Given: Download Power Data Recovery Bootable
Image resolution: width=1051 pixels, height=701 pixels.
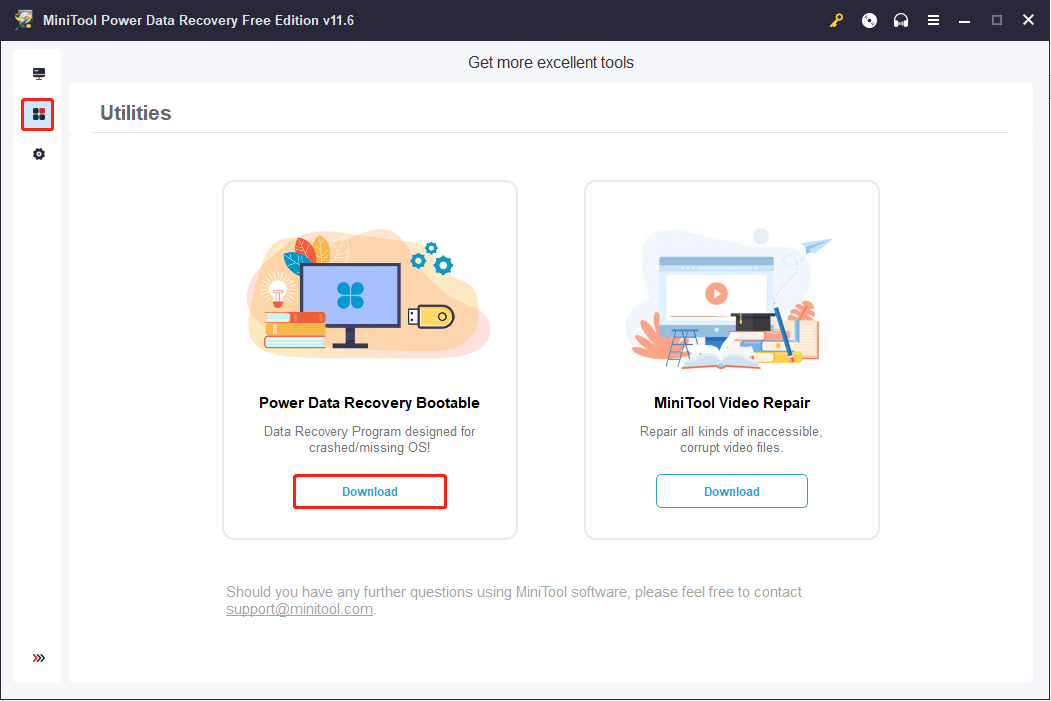Looking at the screenshot, I should click(370, 492).
